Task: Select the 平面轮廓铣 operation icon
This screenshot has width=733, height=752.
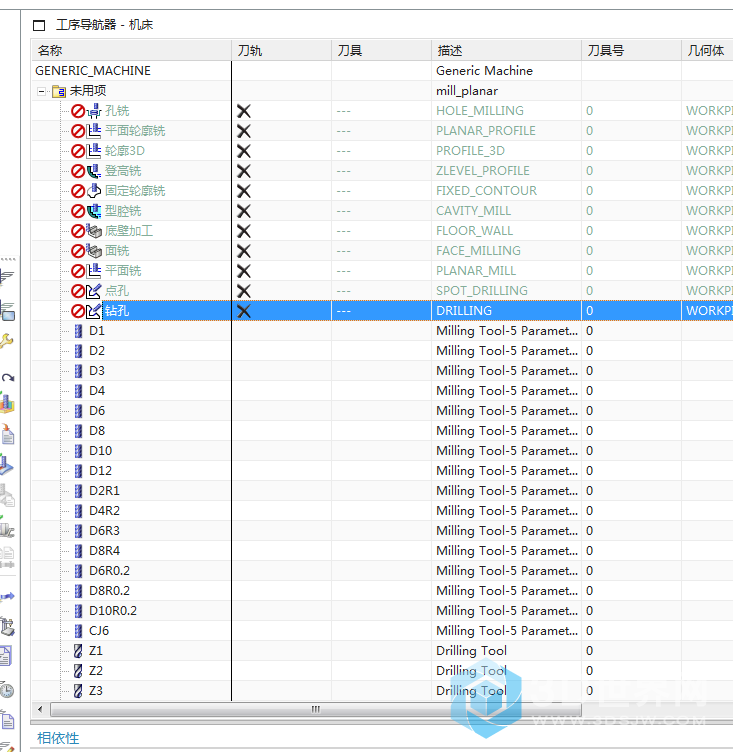Action: (94, 131)
